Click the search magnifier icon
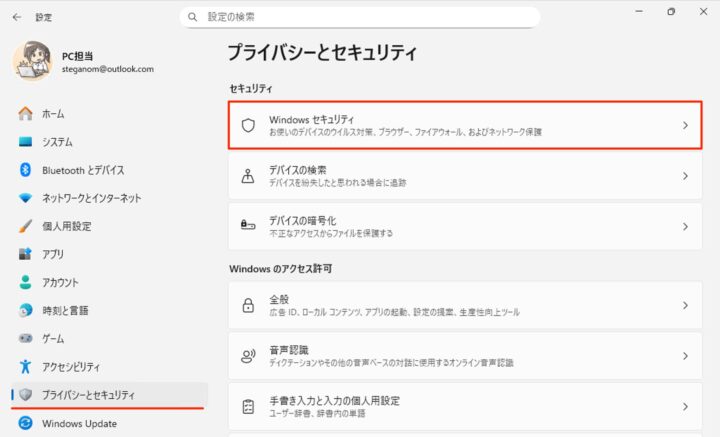Screen dimensions: 720x437 pos(193,17)
